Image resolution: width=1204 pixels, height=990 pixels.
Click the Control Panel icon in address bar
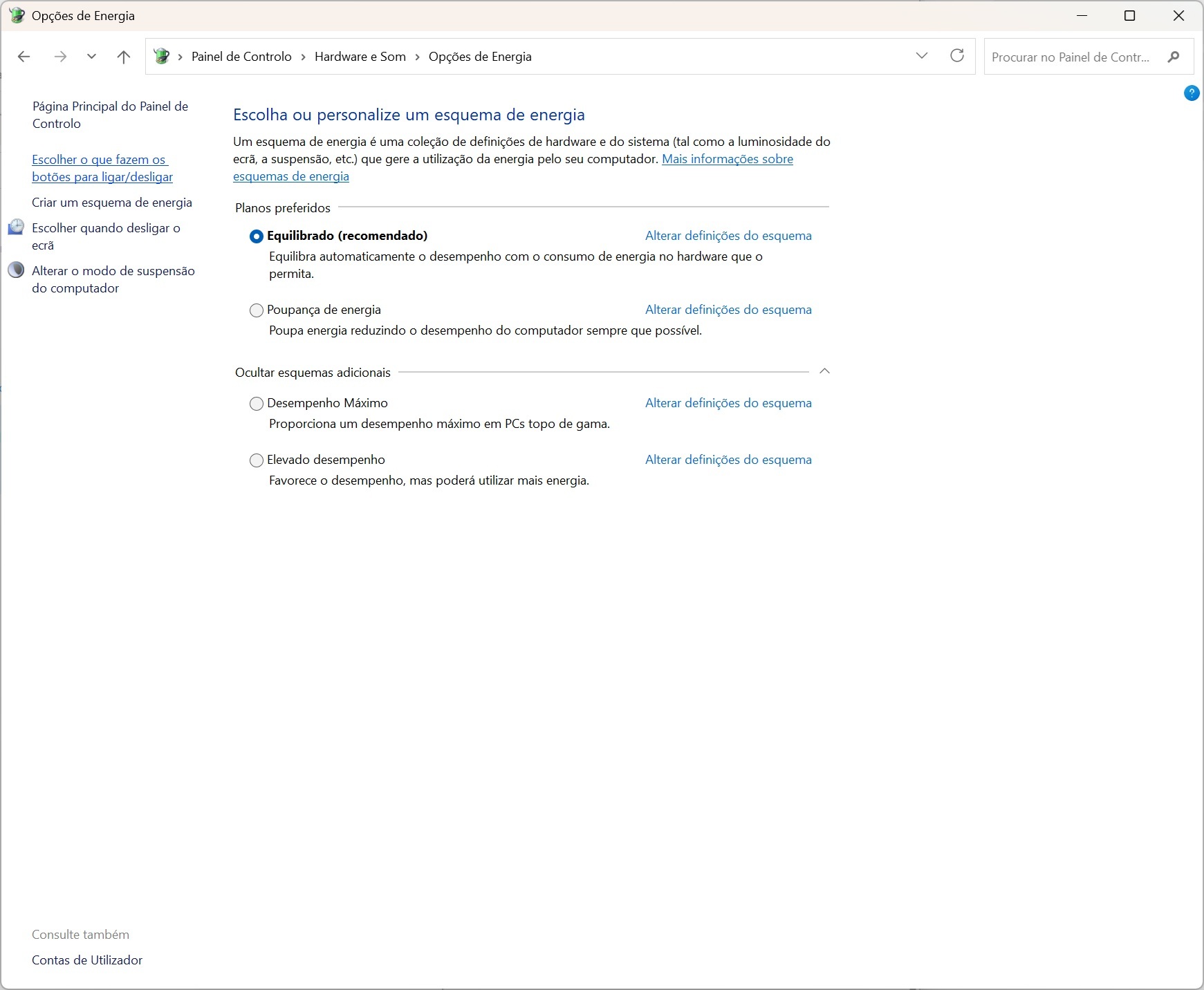[x=162, y=57]
